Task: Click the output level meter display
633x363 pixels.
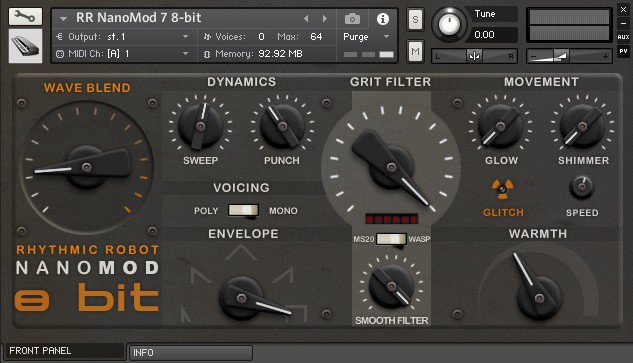Action: click(x=569, y=25)
